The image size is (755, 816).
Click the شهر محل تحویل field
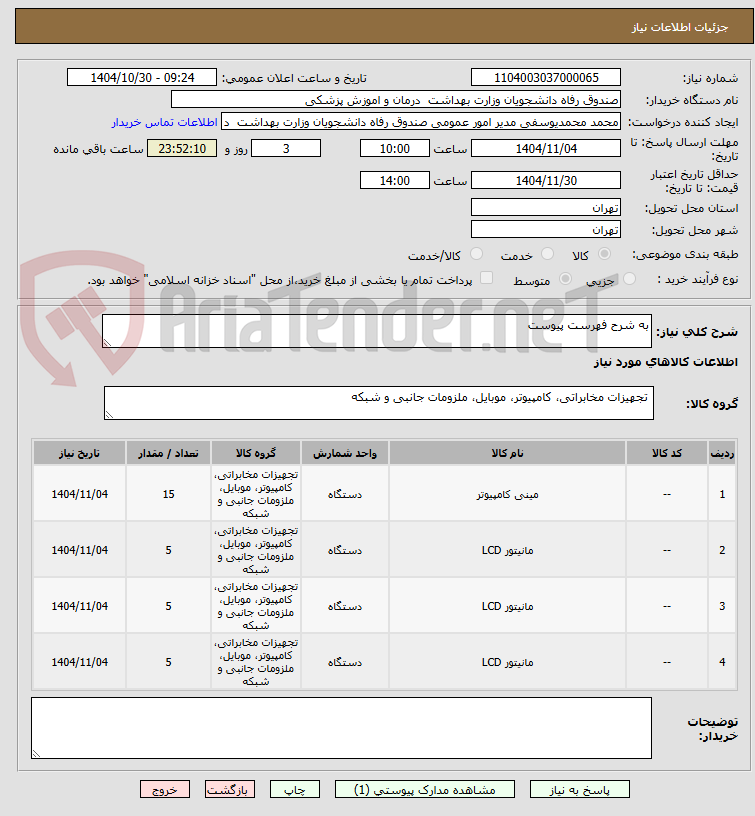546,230
